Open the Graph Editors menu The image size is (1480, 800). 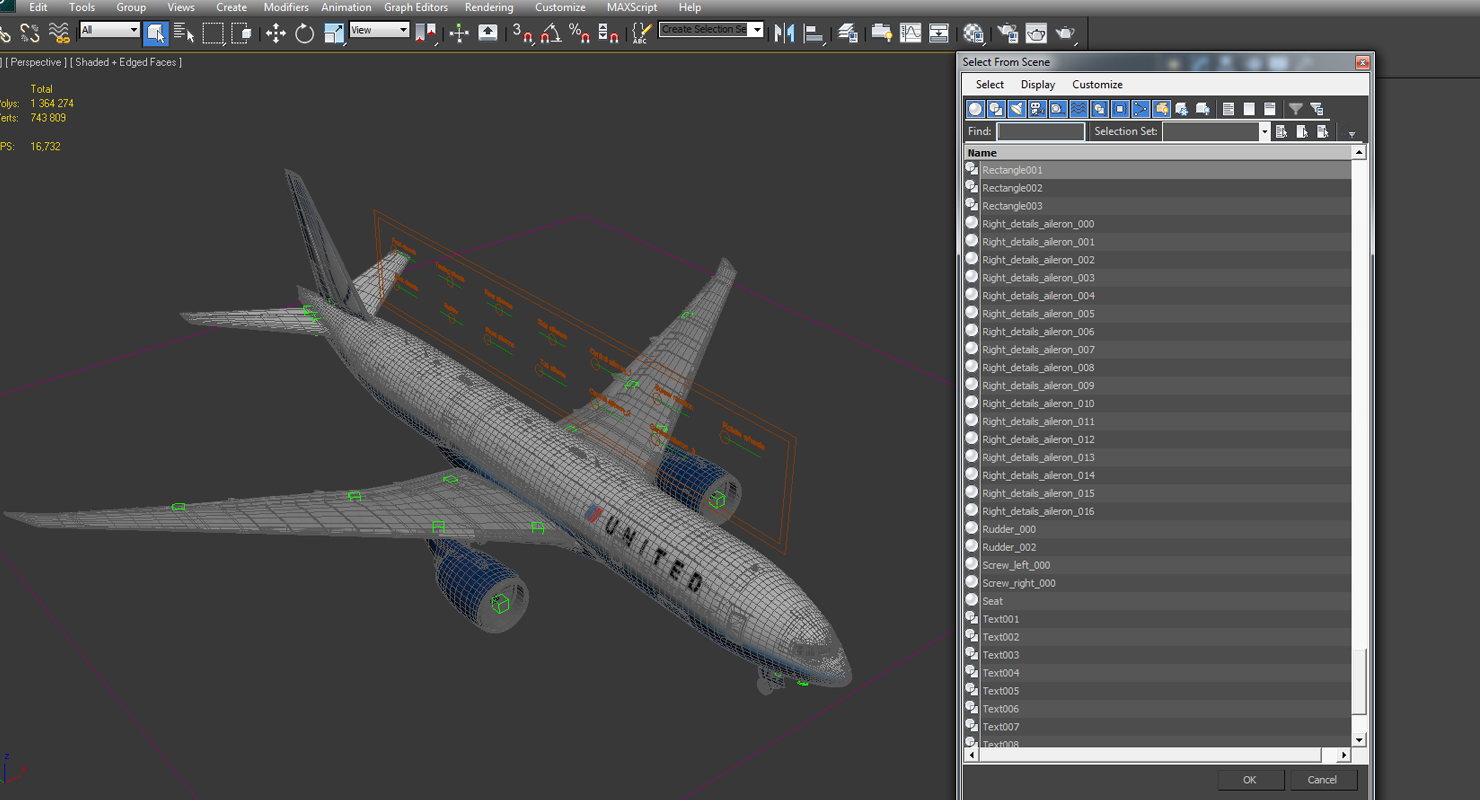click(416, 7)
